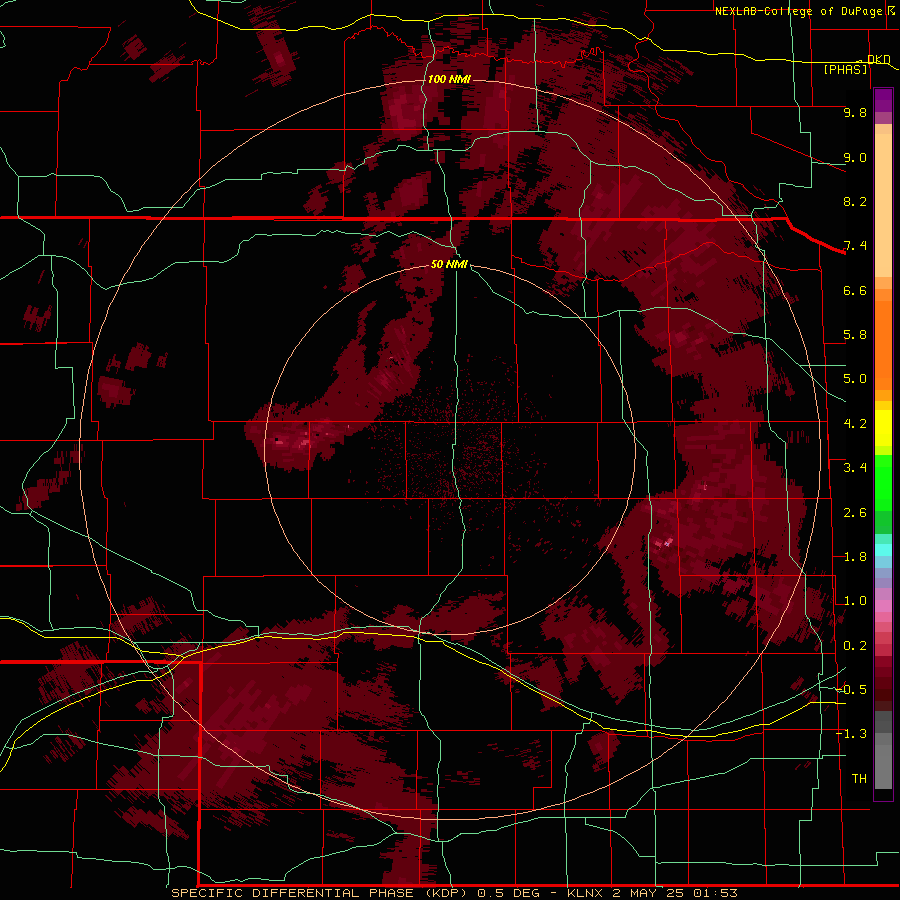Click the cyan segment of the color bar
The image size is (900, 900).
pyautogui.click(x=883, y=550)
